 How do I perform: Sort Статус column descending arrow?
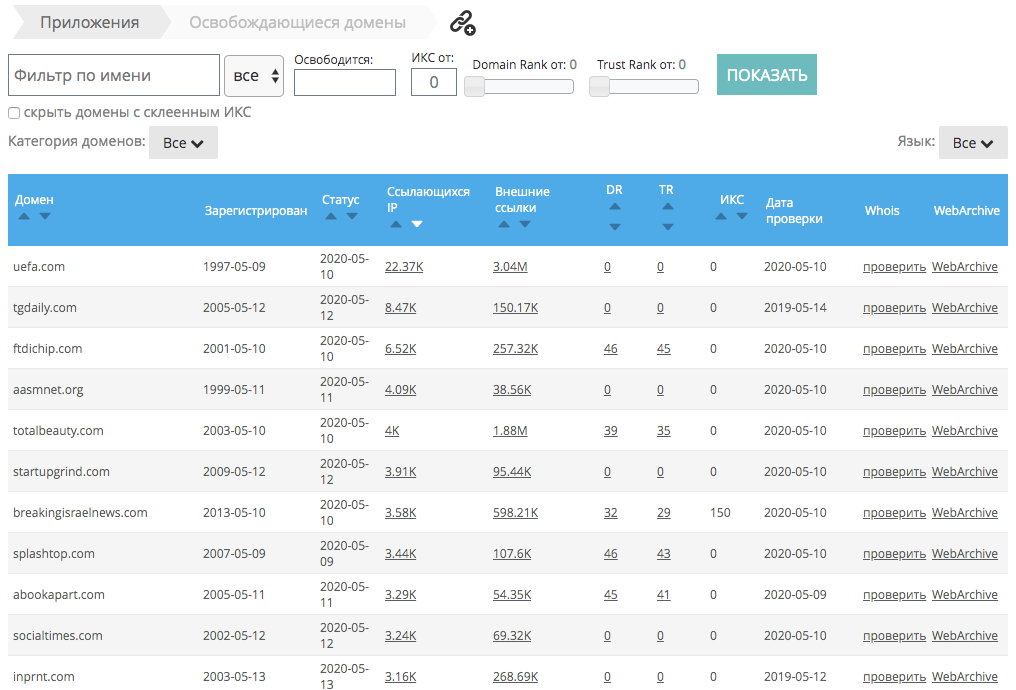click(352, 216)
